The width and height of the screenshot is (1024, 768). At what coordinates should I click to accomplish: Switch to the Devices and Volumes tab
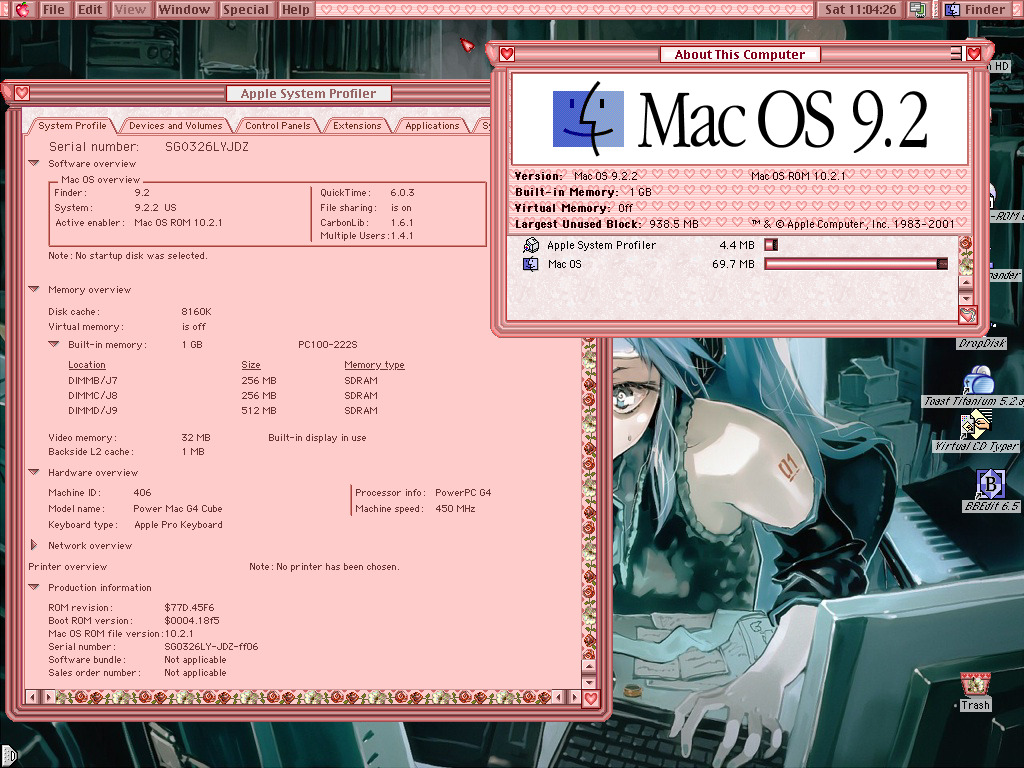(175, 126)
